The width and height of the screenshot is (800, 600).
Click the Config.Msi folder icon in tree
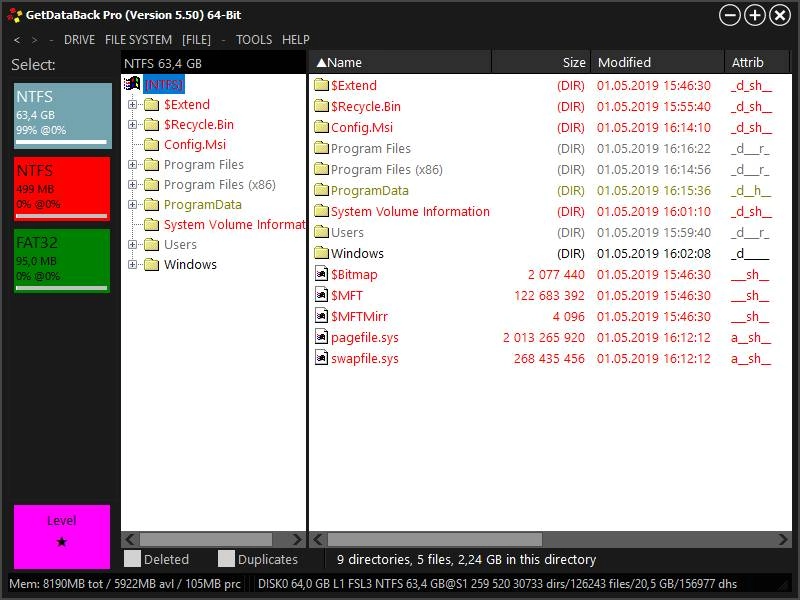pos(152,144)
